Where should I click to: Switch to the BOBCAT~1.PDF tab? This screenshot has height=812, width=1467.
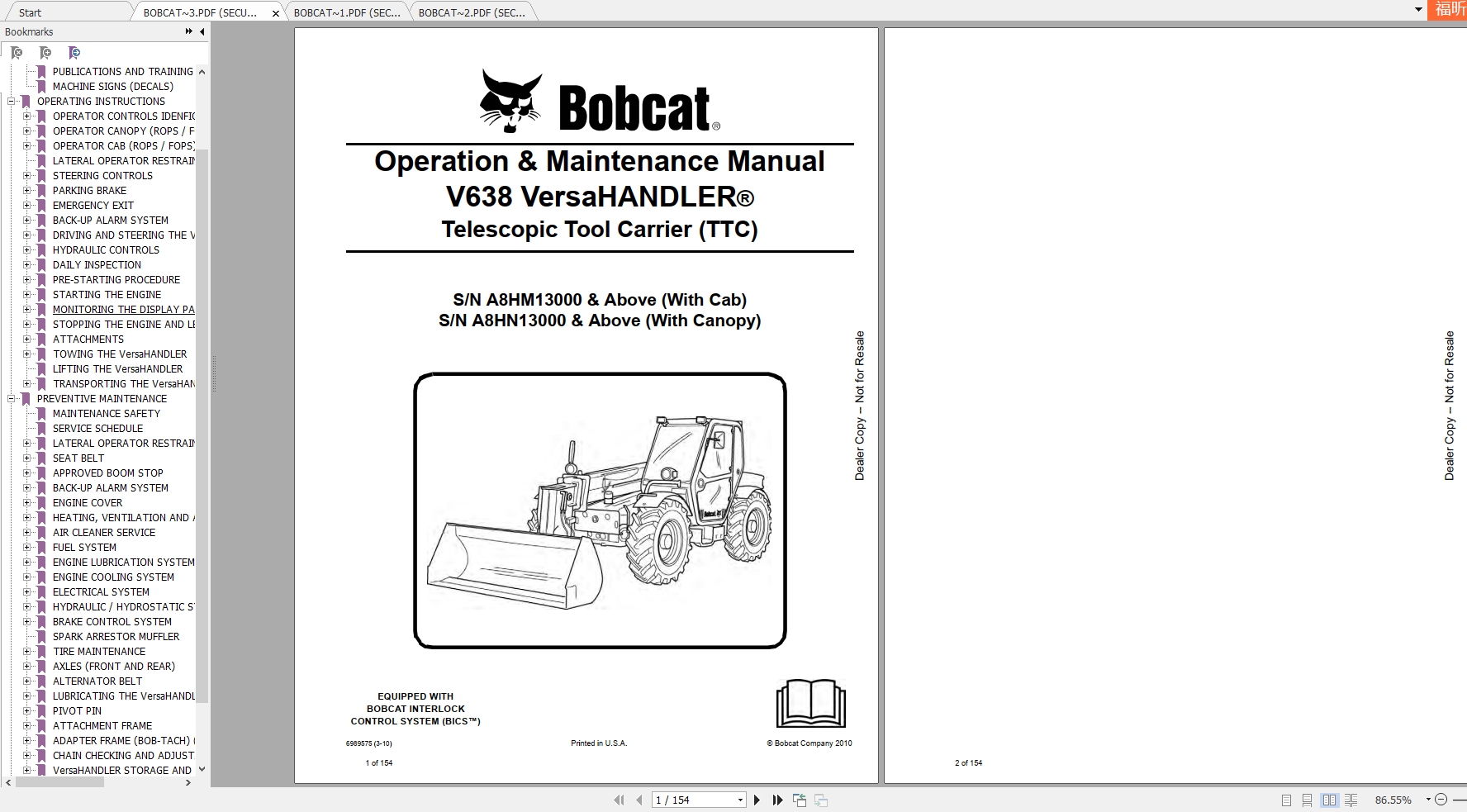tap(347, 12)
